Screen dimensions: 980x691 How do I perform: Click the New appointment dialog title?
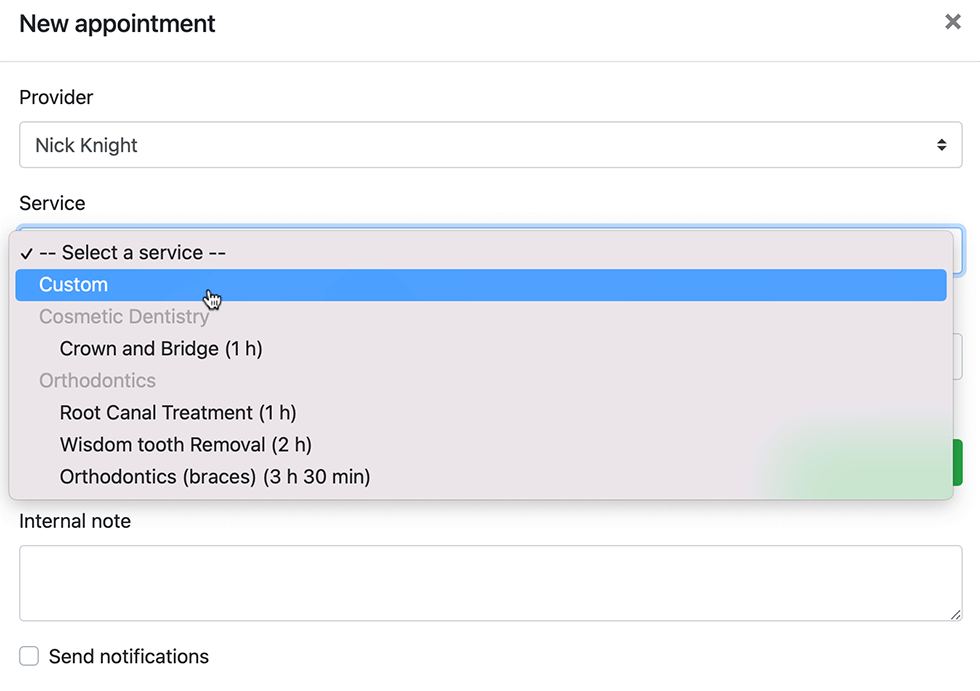[116, 23]
